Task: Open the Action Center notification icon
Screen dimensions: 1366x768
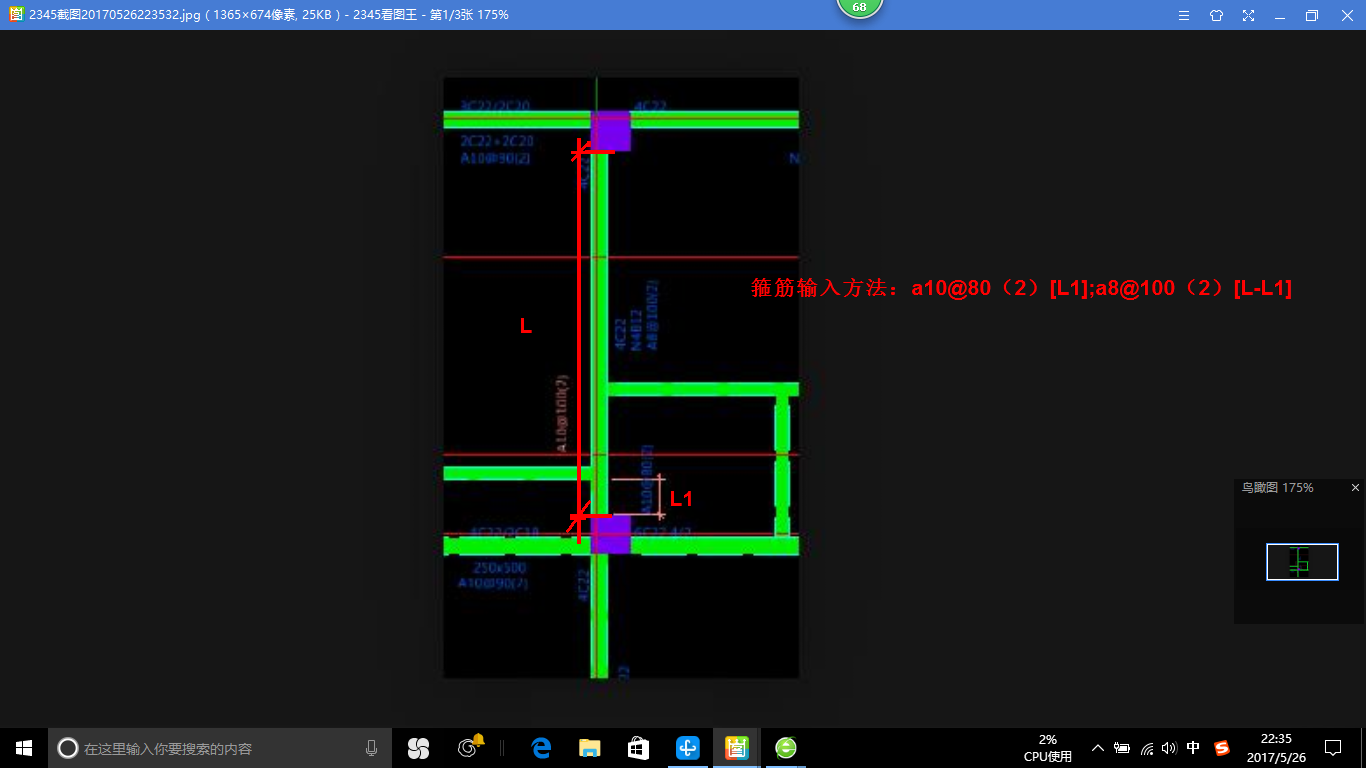Action: click(1333, 748)
